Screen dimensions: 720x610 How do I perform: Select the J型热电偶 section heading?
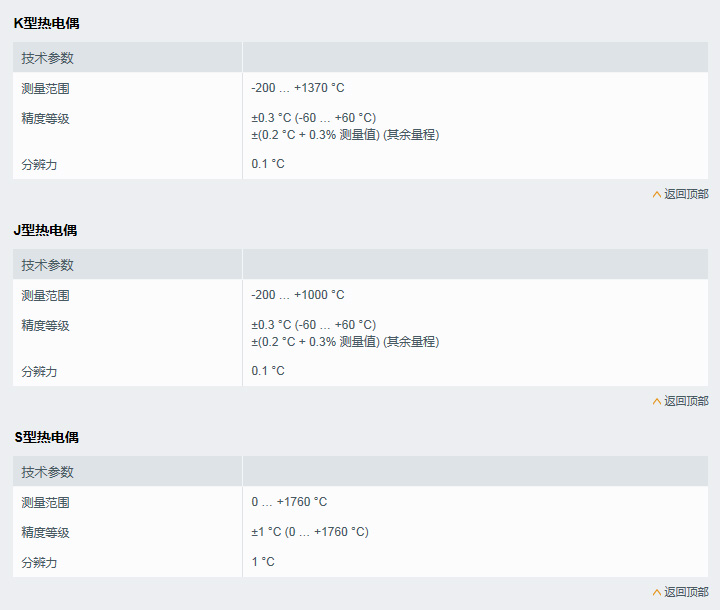[45, 230]
